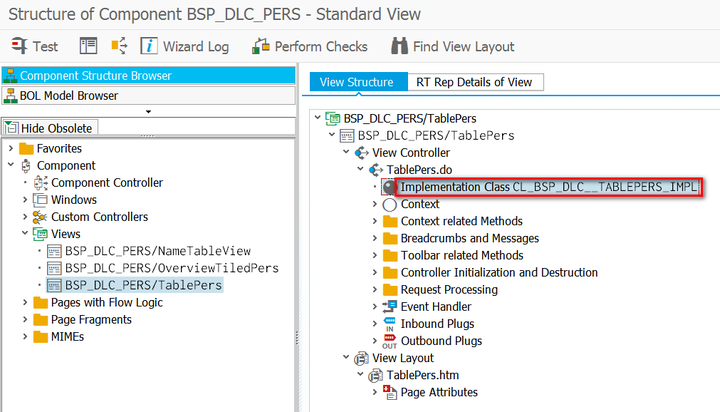Viewport: 720px width, 412px height.
Task: Click the Outbound Plugs OUT icon
Action: tap(389, 341)
